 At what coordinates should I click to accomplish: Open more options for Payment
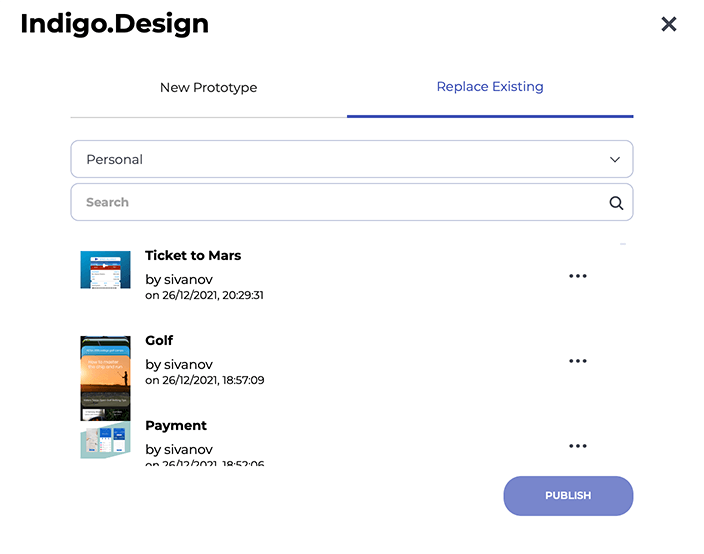577,446
